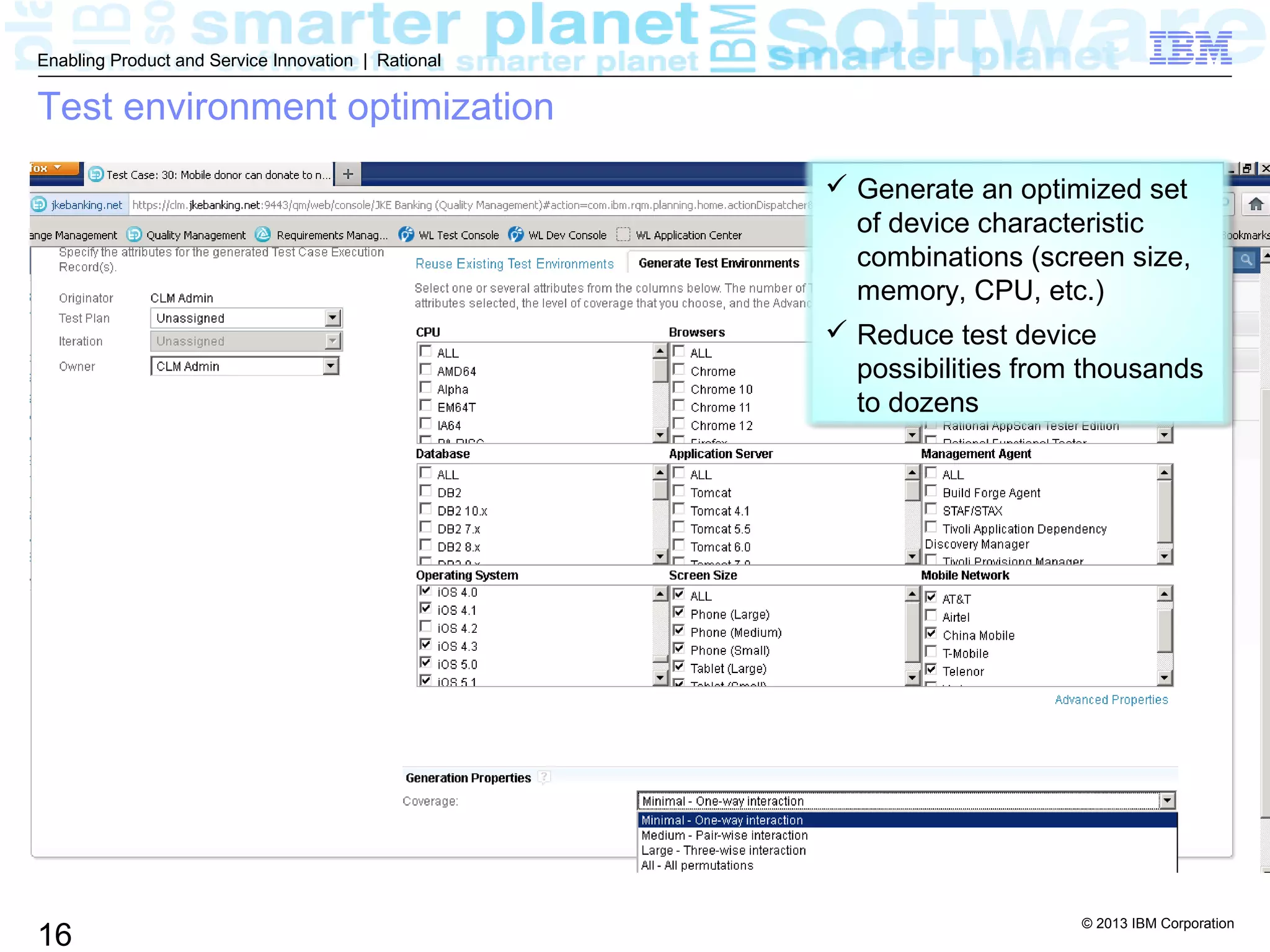
Task: Click the Generation Properties help icon
Action: point(544,777)
